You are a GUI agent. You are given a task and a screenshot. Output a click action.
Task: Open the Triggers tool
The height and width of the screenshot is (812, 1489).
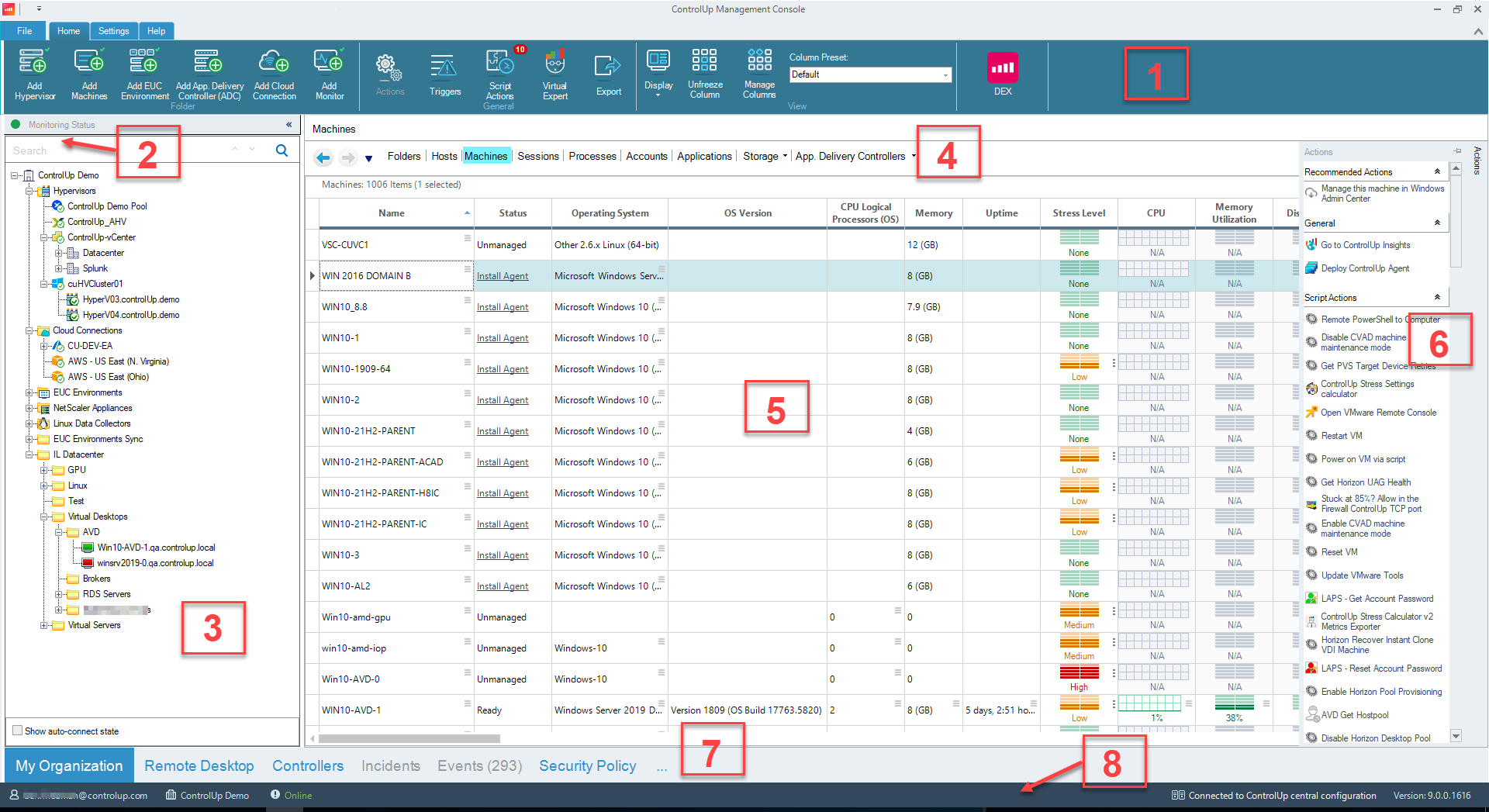coord(445,74)
